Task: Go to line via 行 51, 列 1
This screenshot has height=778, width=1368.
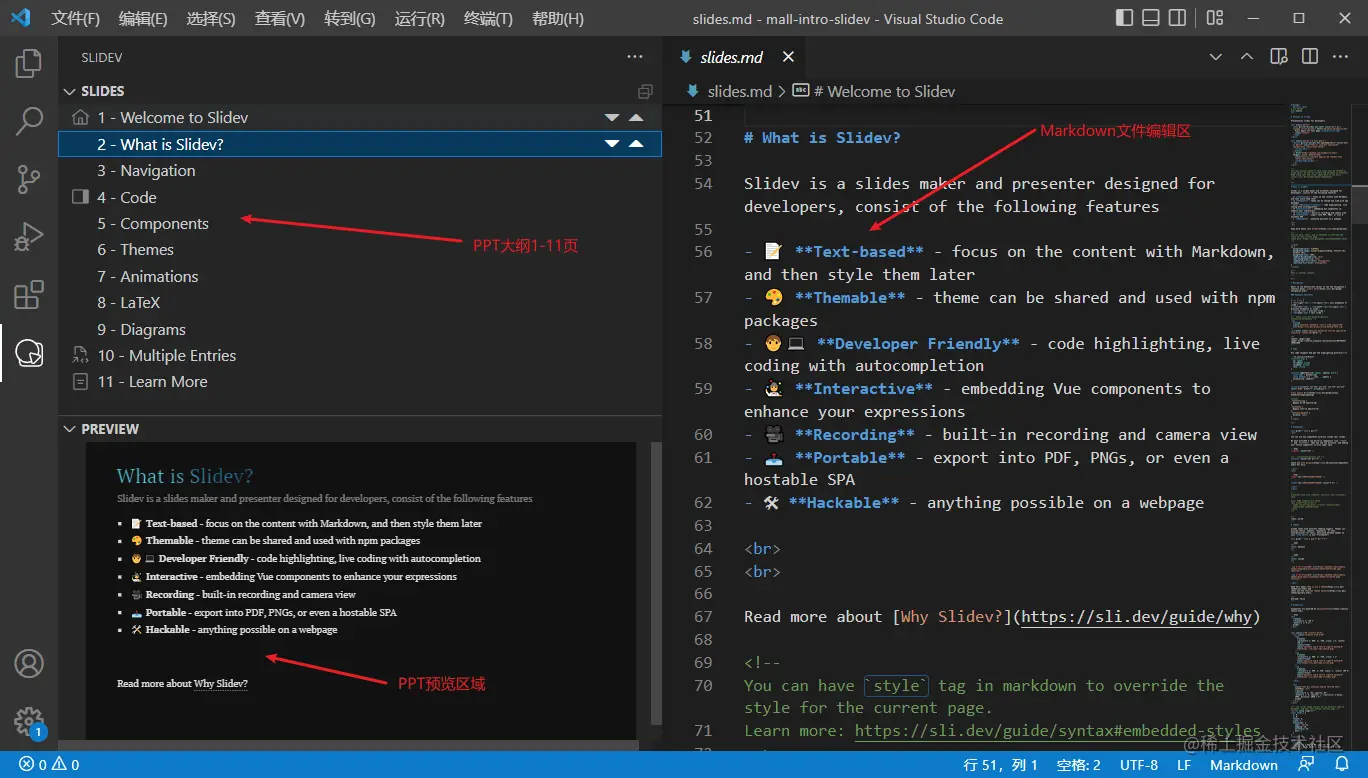Action: pyautogui.click(x=1001, y=765)
